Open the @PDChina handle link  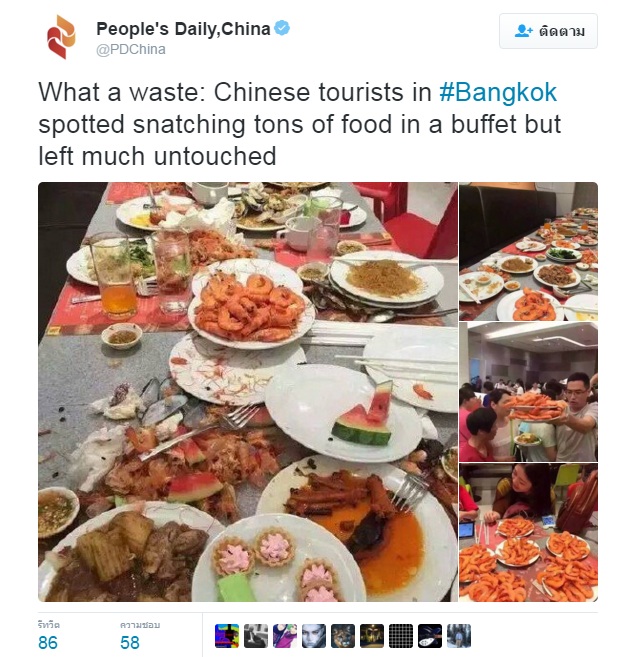point(131,49)
